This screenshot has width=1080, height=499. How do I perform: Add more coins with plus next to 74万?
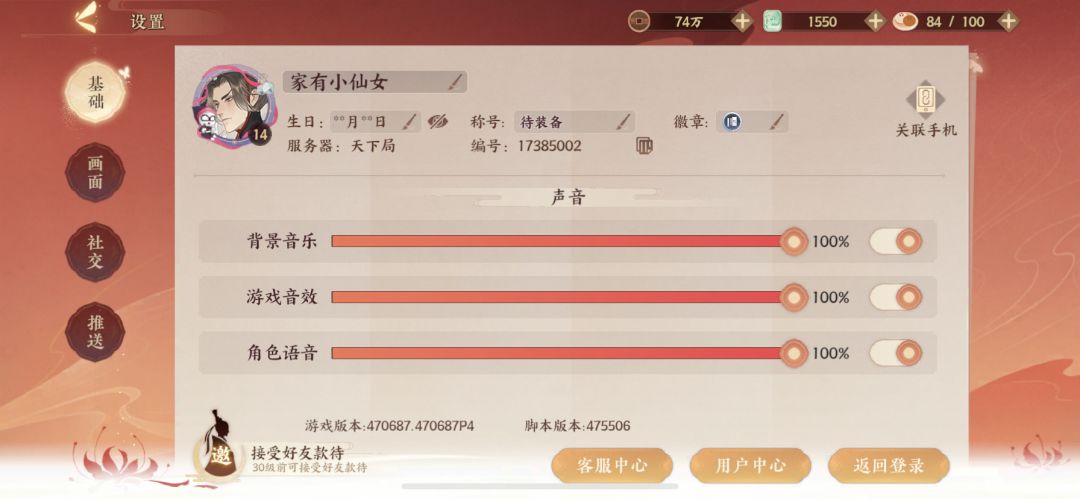[x=742, y=21]
